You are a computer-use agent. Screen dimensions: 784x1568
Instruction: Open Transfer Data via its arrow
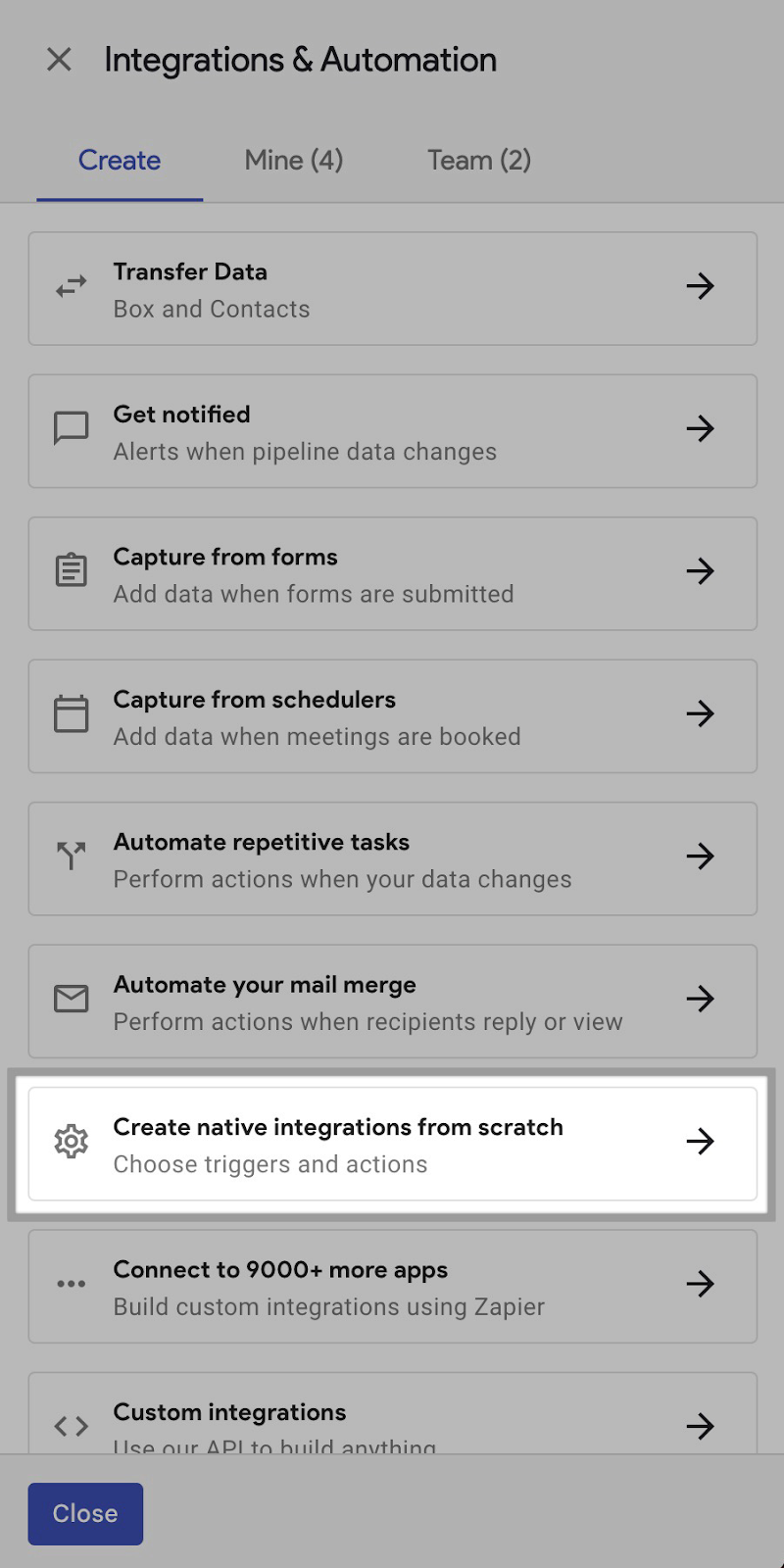coord(700,286)
